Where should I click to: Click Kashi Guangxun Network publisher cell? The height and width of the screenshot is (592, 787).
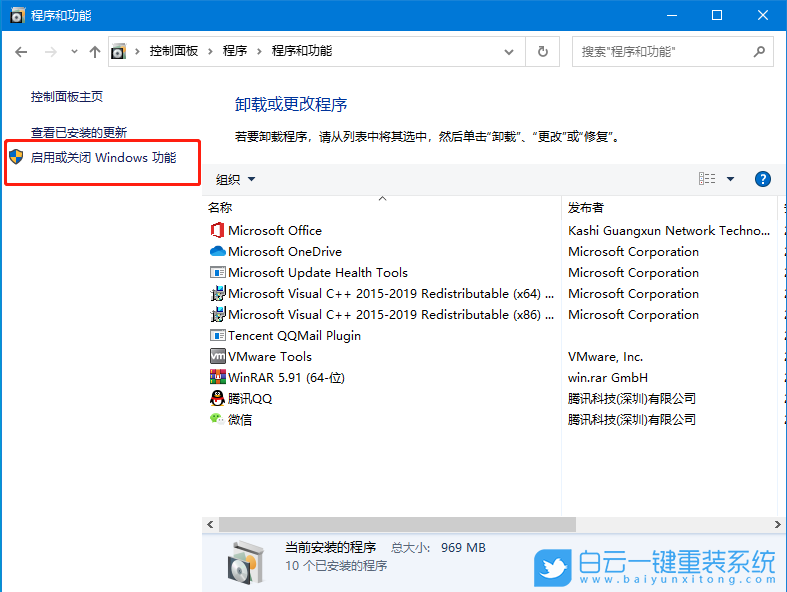669,230
